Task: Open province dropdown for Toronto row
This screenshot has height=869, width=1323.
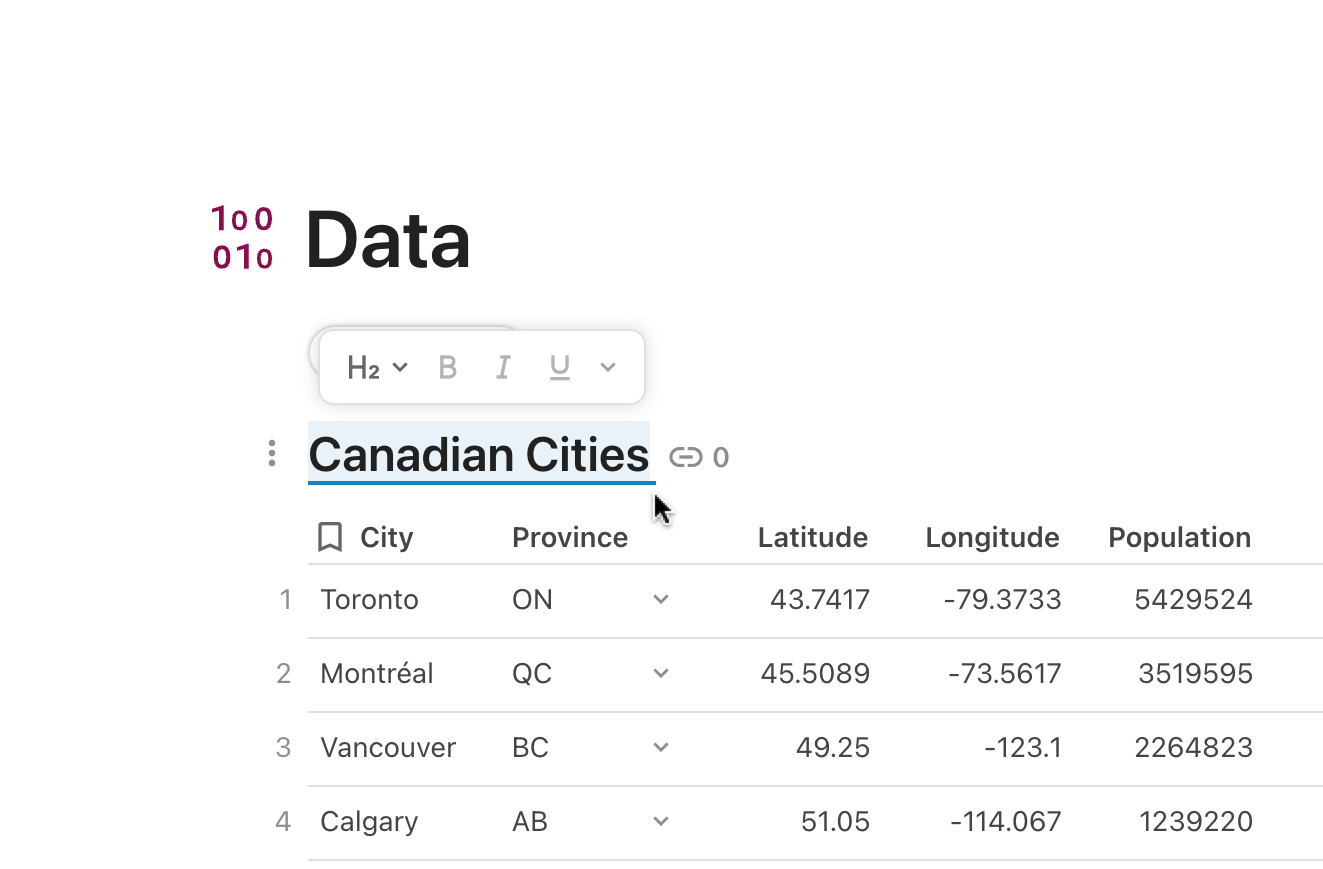Action: click(660, 599)
